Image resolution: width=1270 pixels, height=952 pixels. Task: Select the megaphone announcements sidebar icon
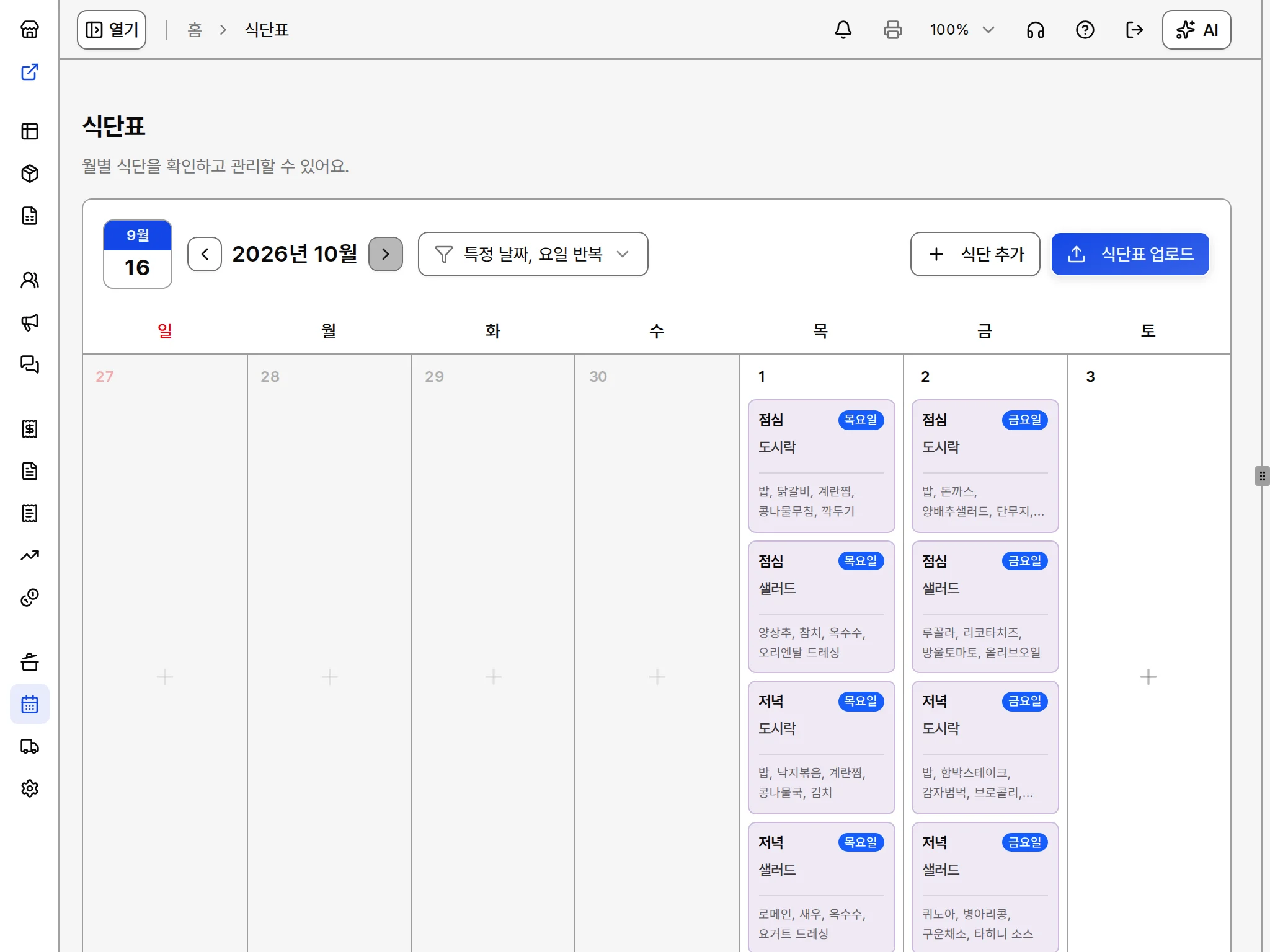[x=30, y=322]
